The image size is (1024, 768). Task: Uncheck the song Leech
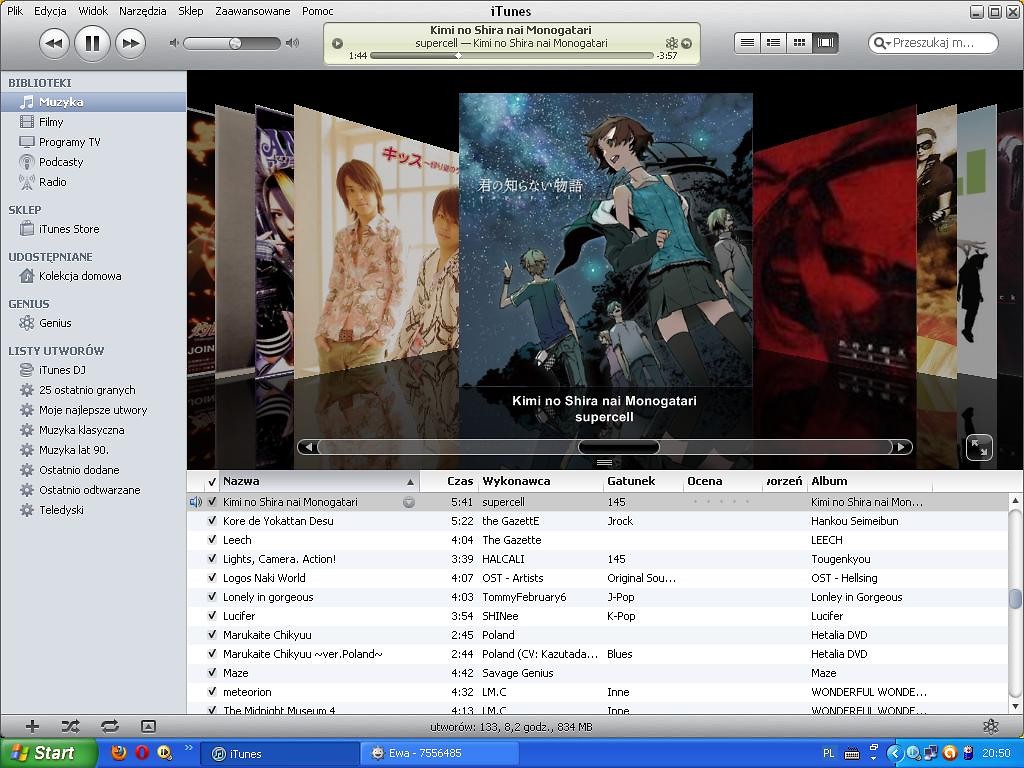point(212,540)
